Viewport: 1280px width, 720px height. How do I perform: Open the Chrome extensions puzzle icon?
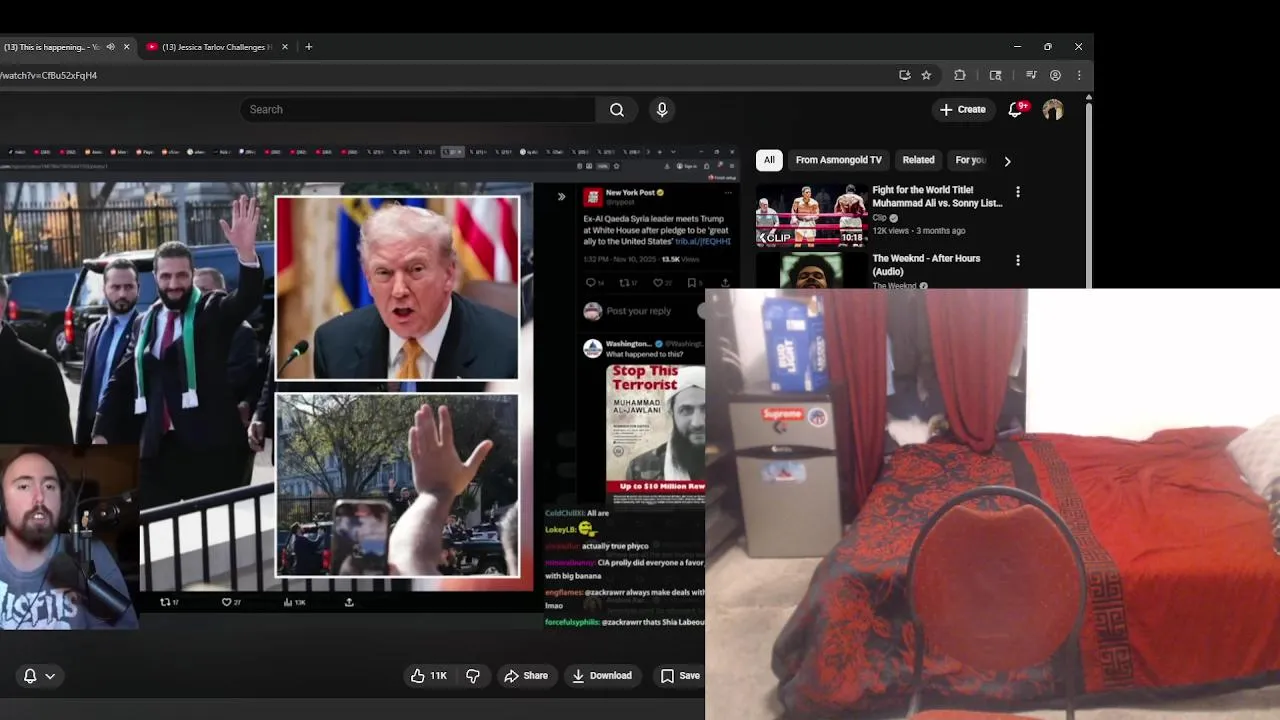point(960,75)
